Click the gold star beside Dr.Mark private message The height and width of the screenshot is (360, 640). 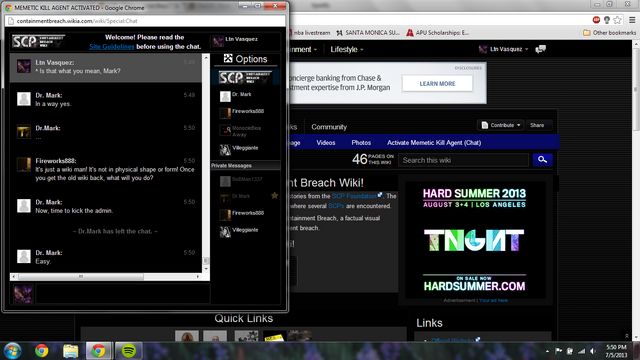[275, 196]
